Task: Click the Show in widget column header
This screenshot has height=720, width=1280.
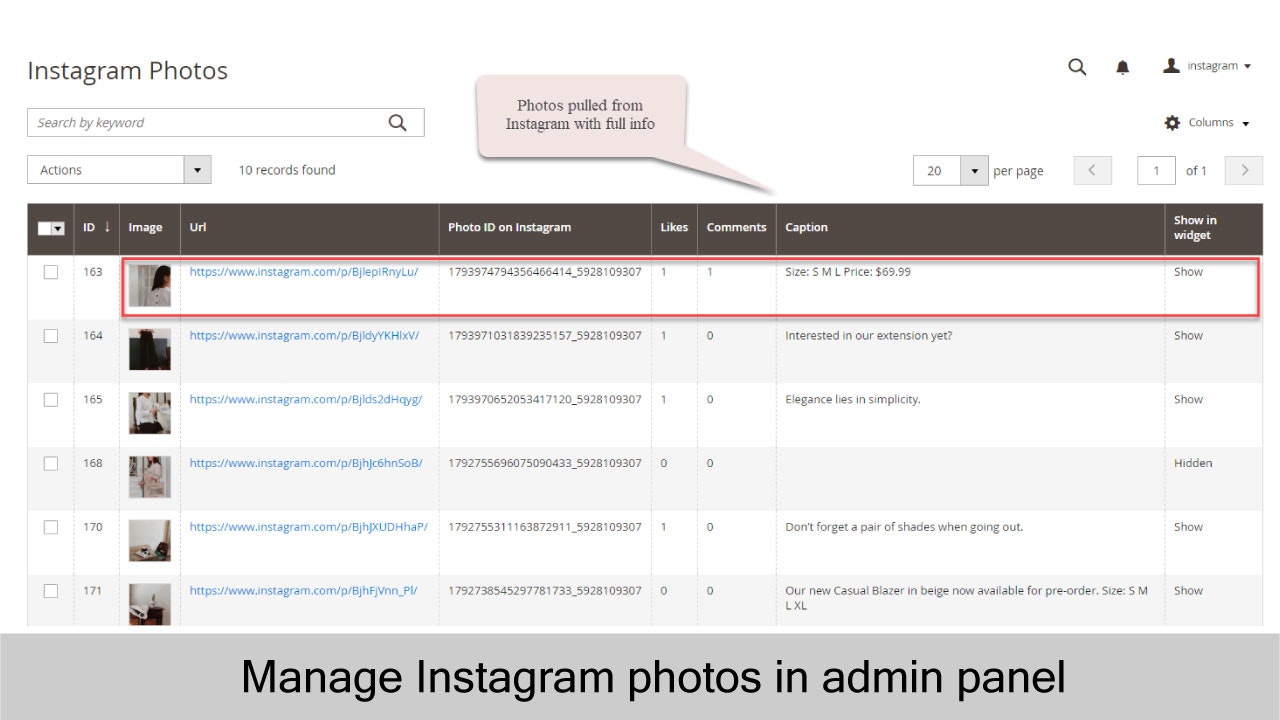Action: point(1193,228)
